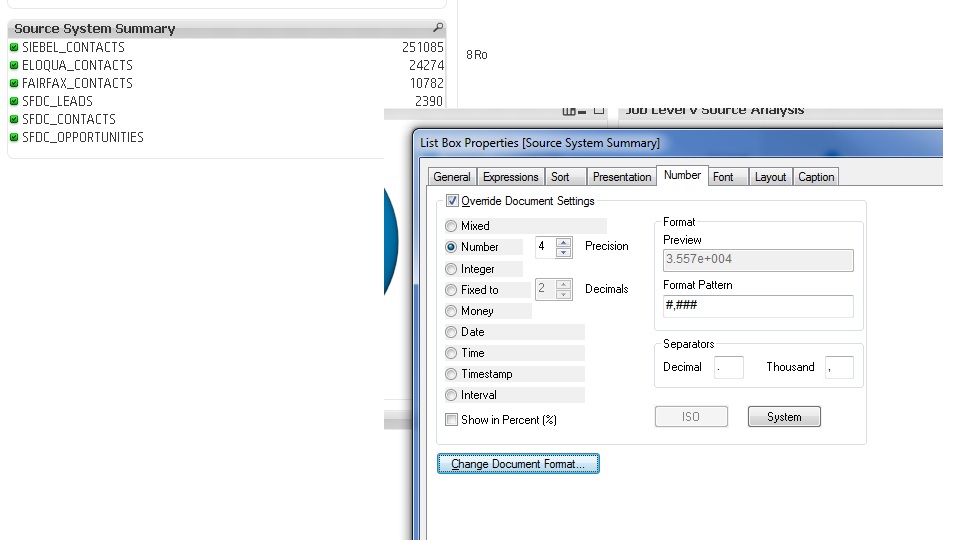Click the search magnifier icon in Source System Summary
This screenshot has width=960, height=540.
tap(438, 28)
